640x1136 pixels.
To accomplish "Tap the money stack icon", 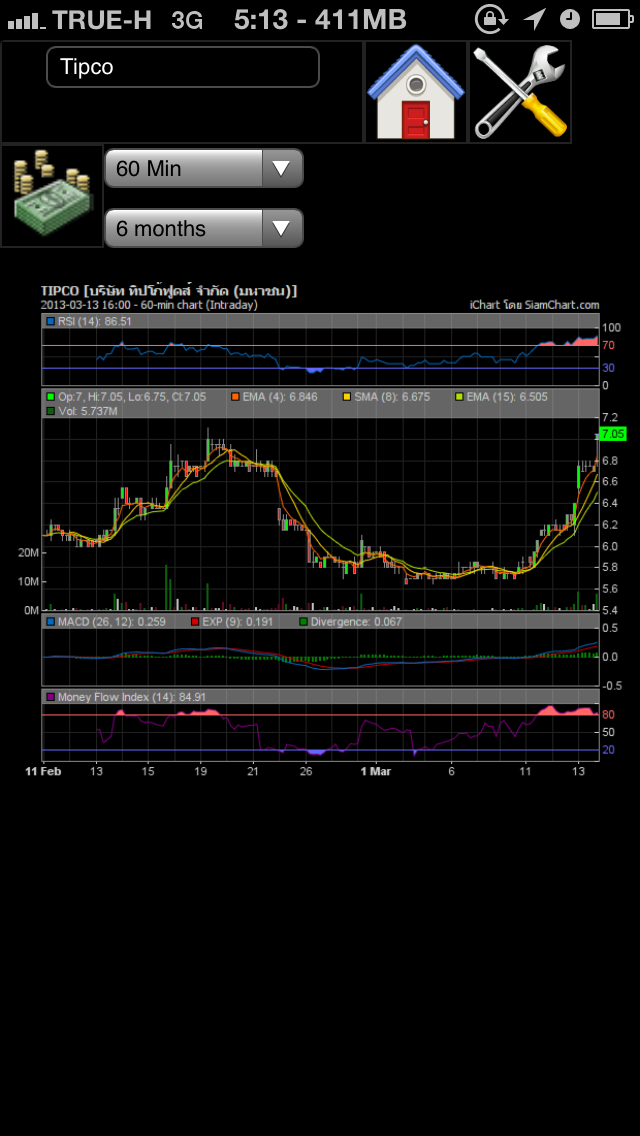I will click(x=52, y=196).
